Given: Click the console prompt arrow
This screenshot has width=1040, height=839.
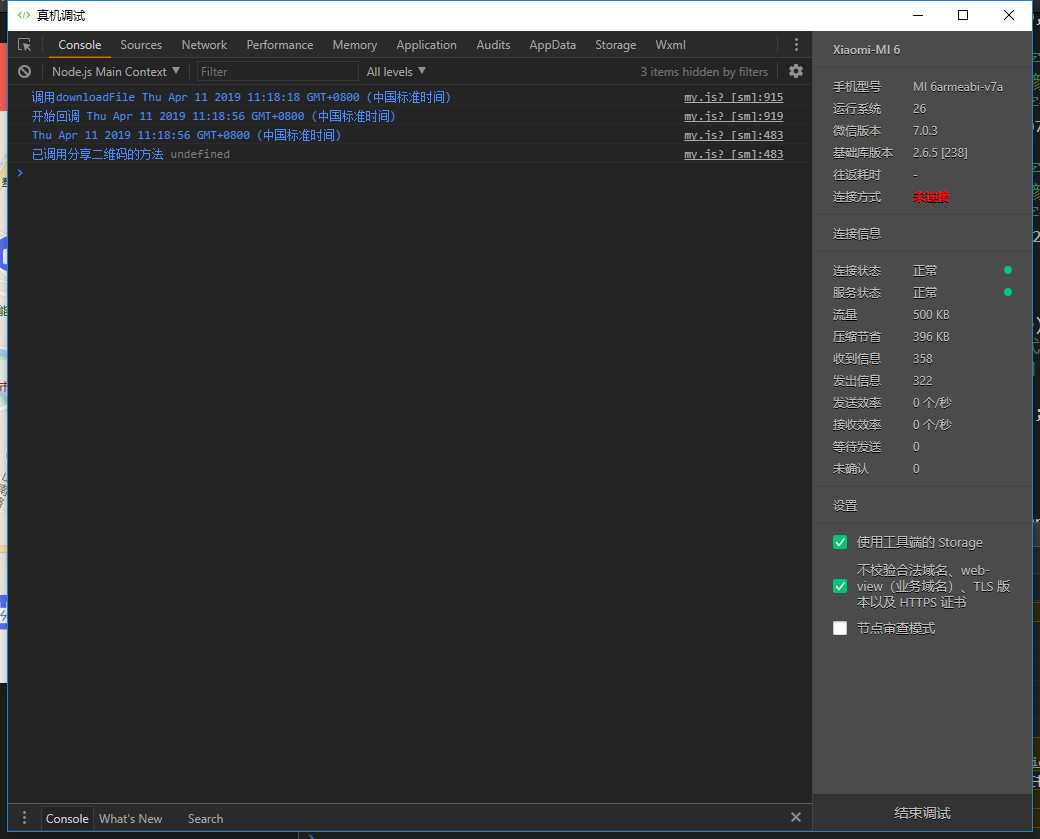Looking at the screenshot, I should [20, 173].
